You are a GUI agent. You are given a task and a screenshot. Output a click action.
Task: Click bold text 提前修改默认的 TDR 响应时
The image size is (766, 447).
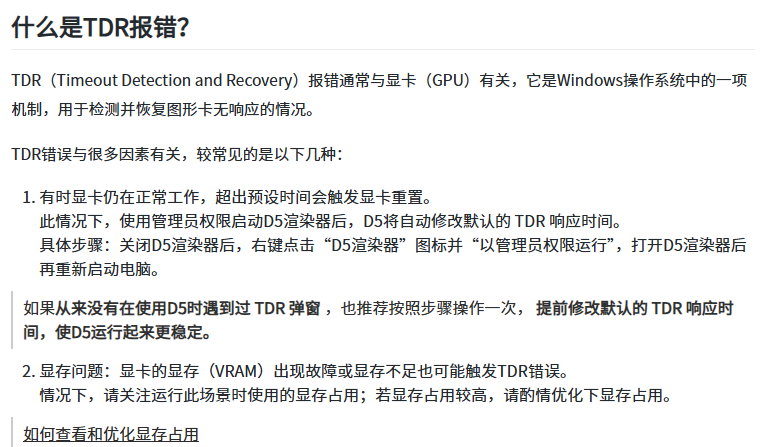[635, 308]
